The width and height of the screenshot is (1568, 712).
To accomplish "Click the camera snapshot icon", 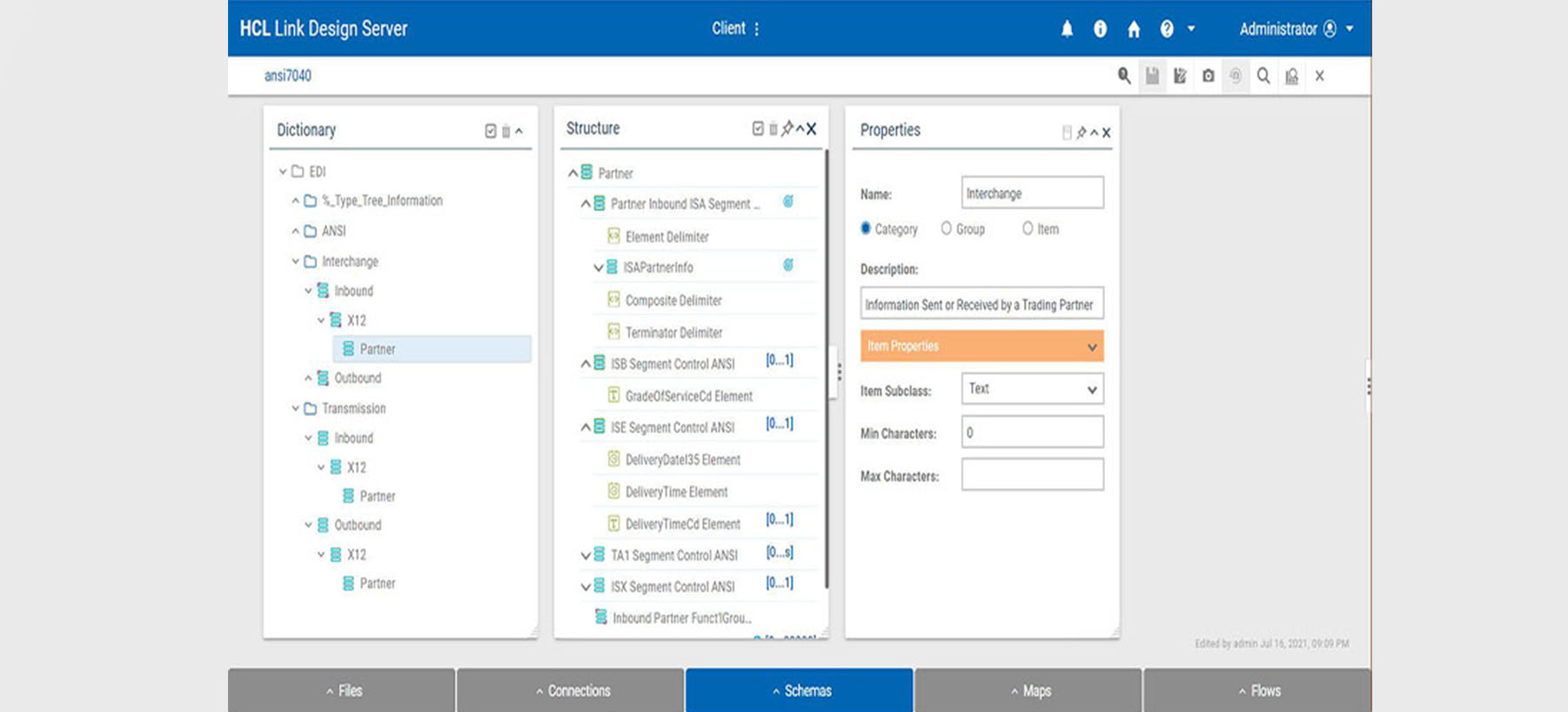I will (1208, 76).
